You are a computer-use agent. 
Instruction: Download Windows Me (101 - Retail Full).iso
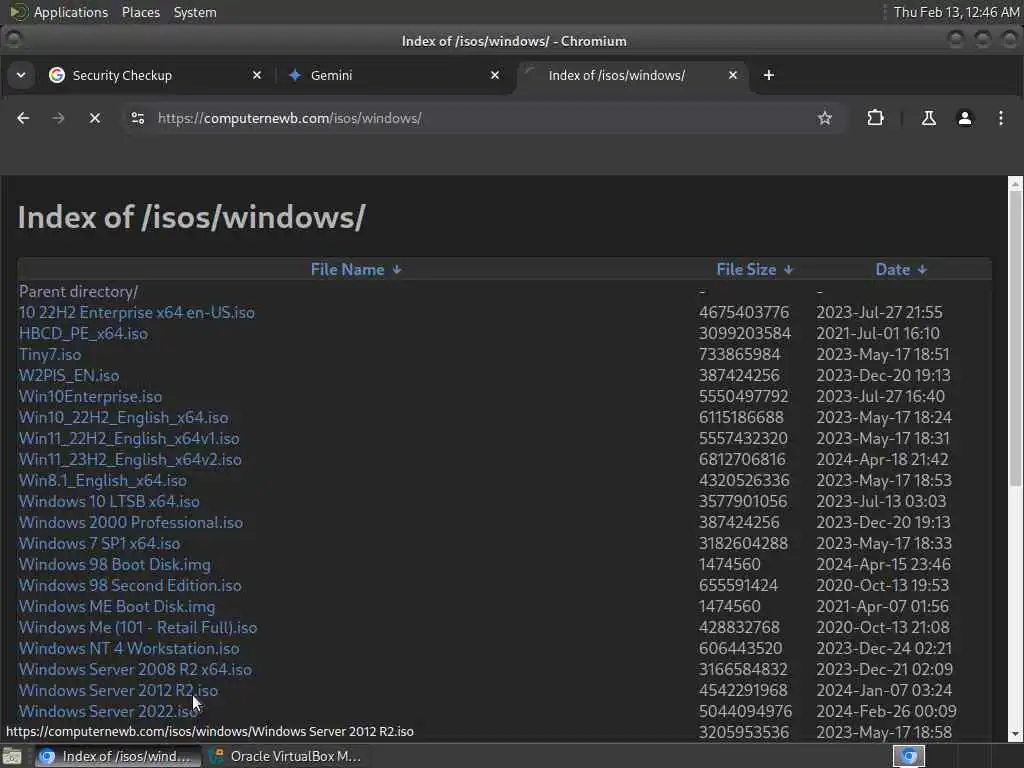138,627
